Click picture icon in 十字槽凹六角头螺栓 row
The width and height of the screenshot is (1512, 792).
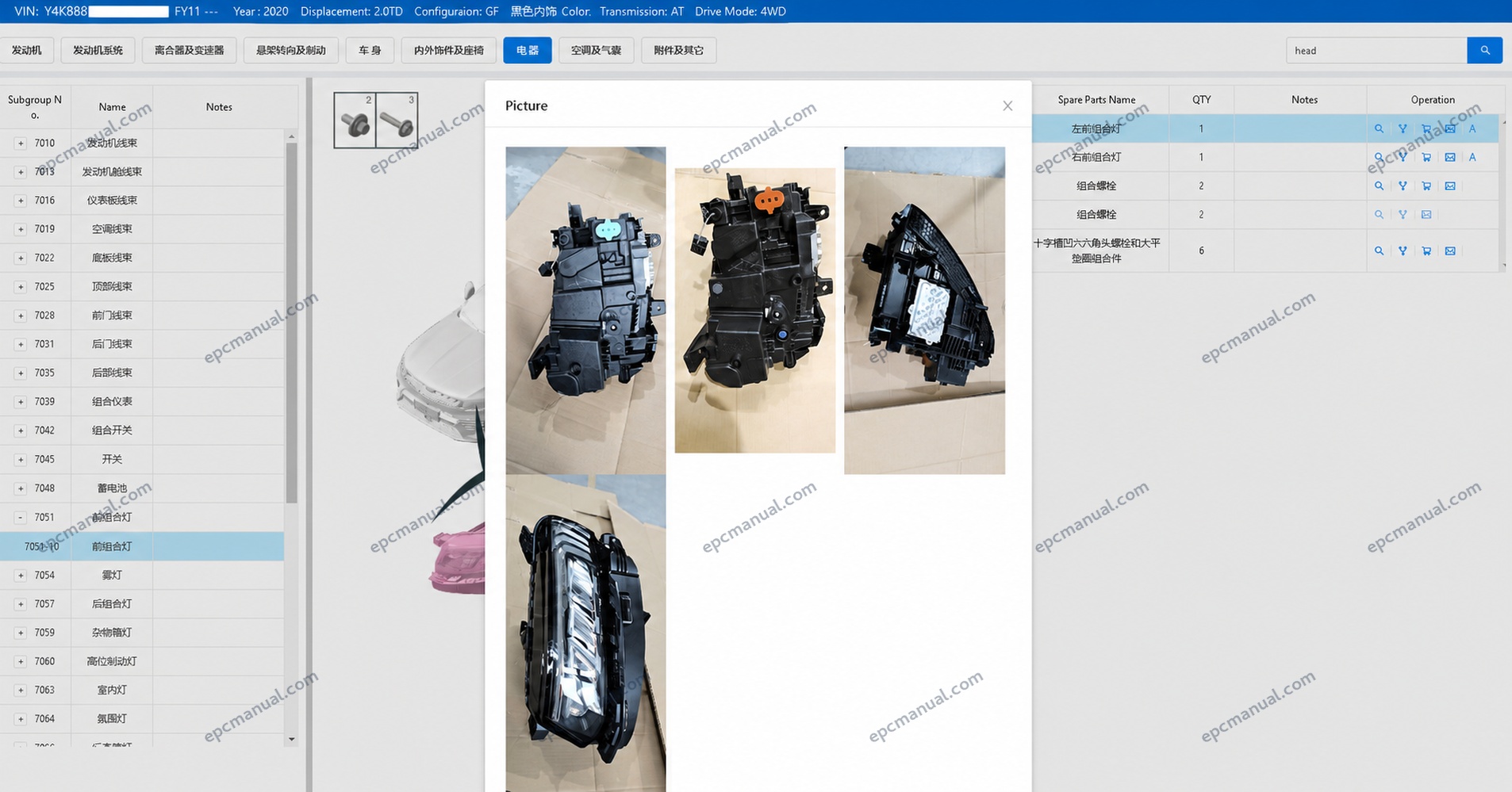pyautogui.click(x=1450, y=251)
